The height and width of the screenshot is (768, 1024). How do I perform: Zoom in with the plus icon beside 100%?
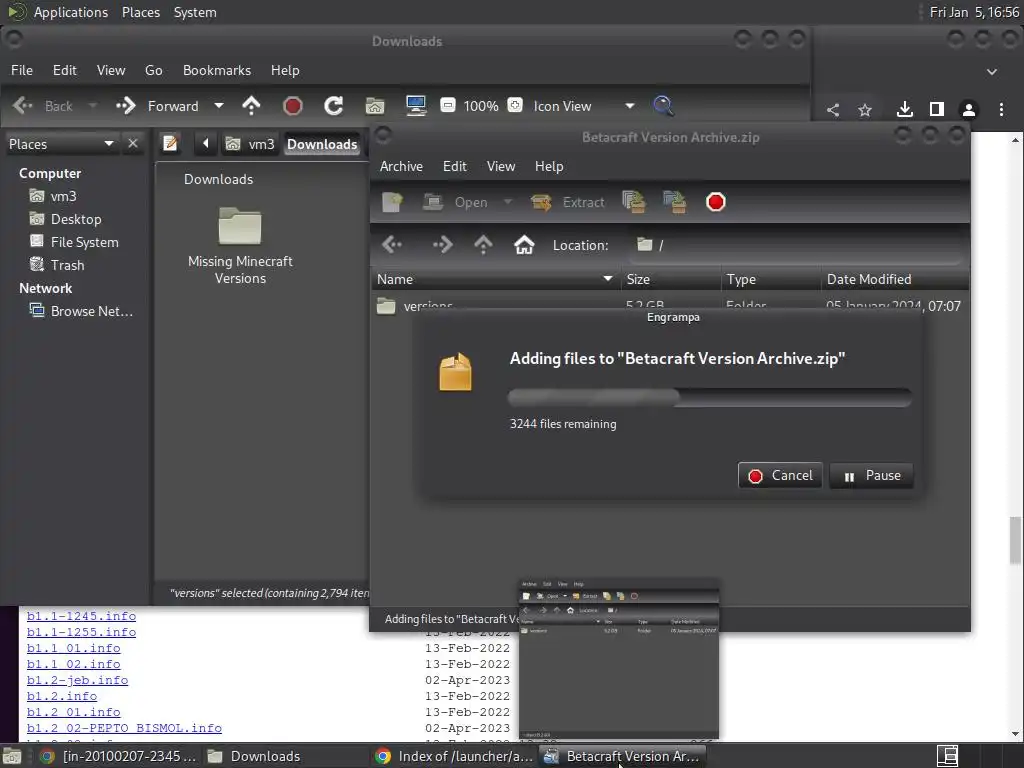click(515, 105)
